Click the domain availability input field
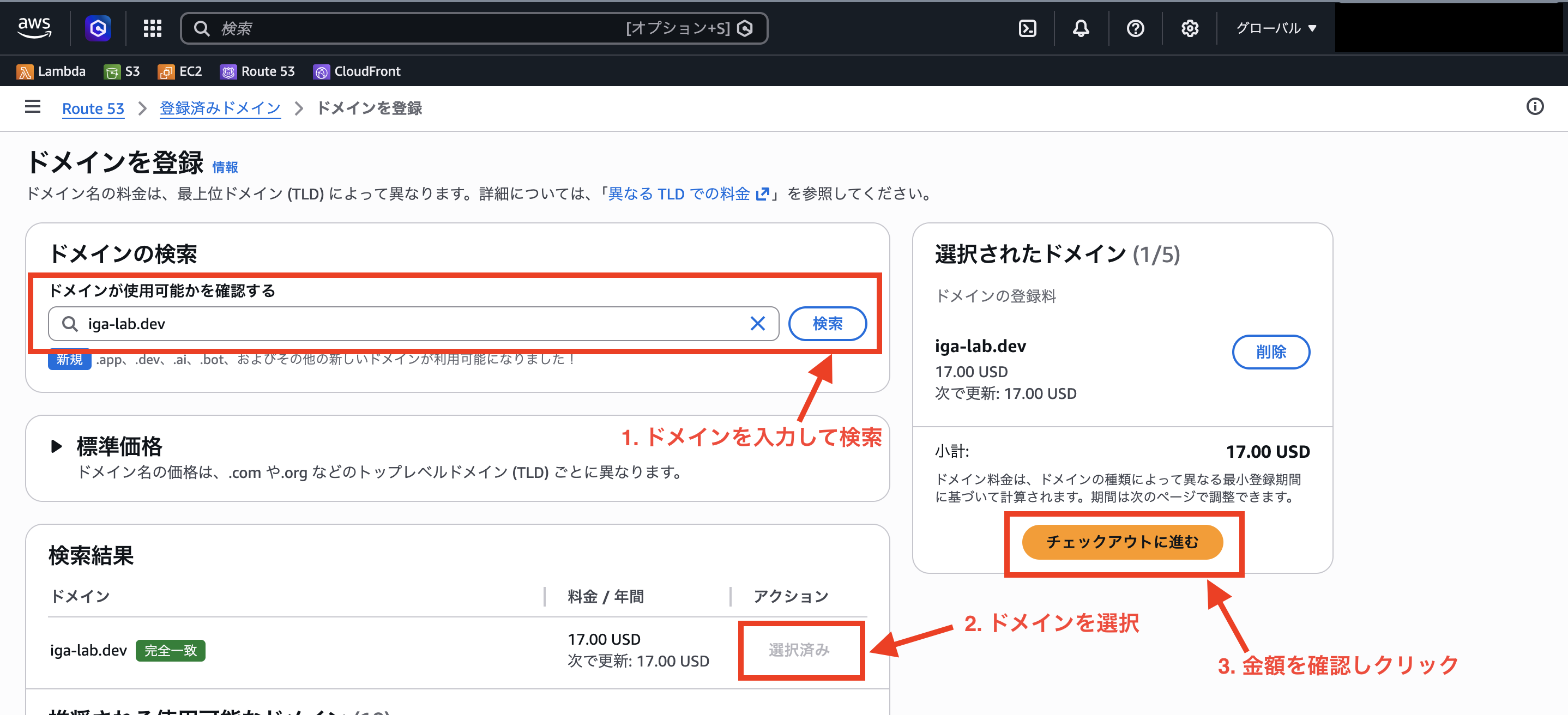 coord(414,323)
